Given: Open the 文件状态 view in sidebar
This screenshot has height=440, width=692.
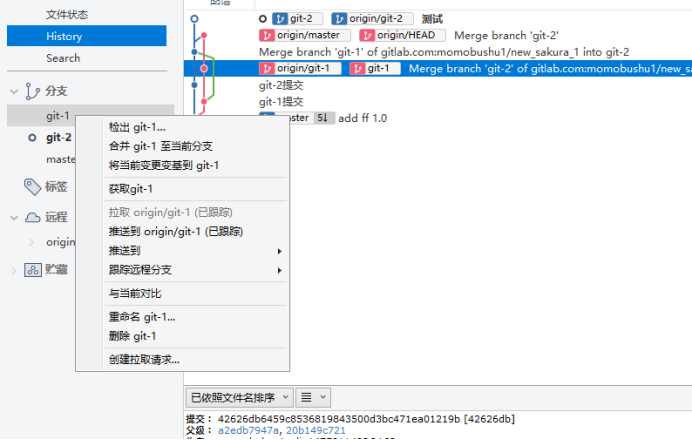Looking at the screenshot, I should pyautogui.click(x=67, y=15).
